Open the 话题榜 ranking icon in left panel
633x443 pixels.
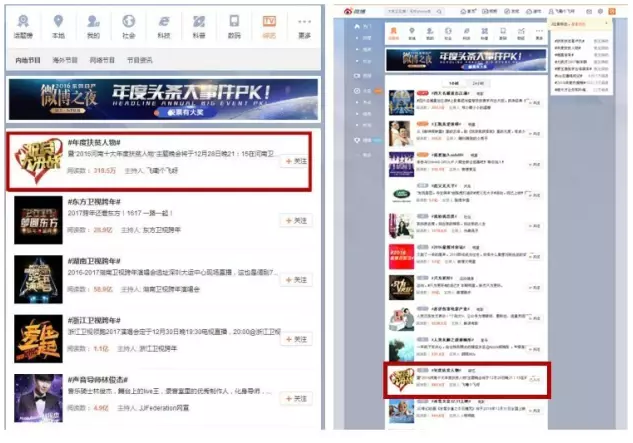pyautogui.click(x=23, y=22)
